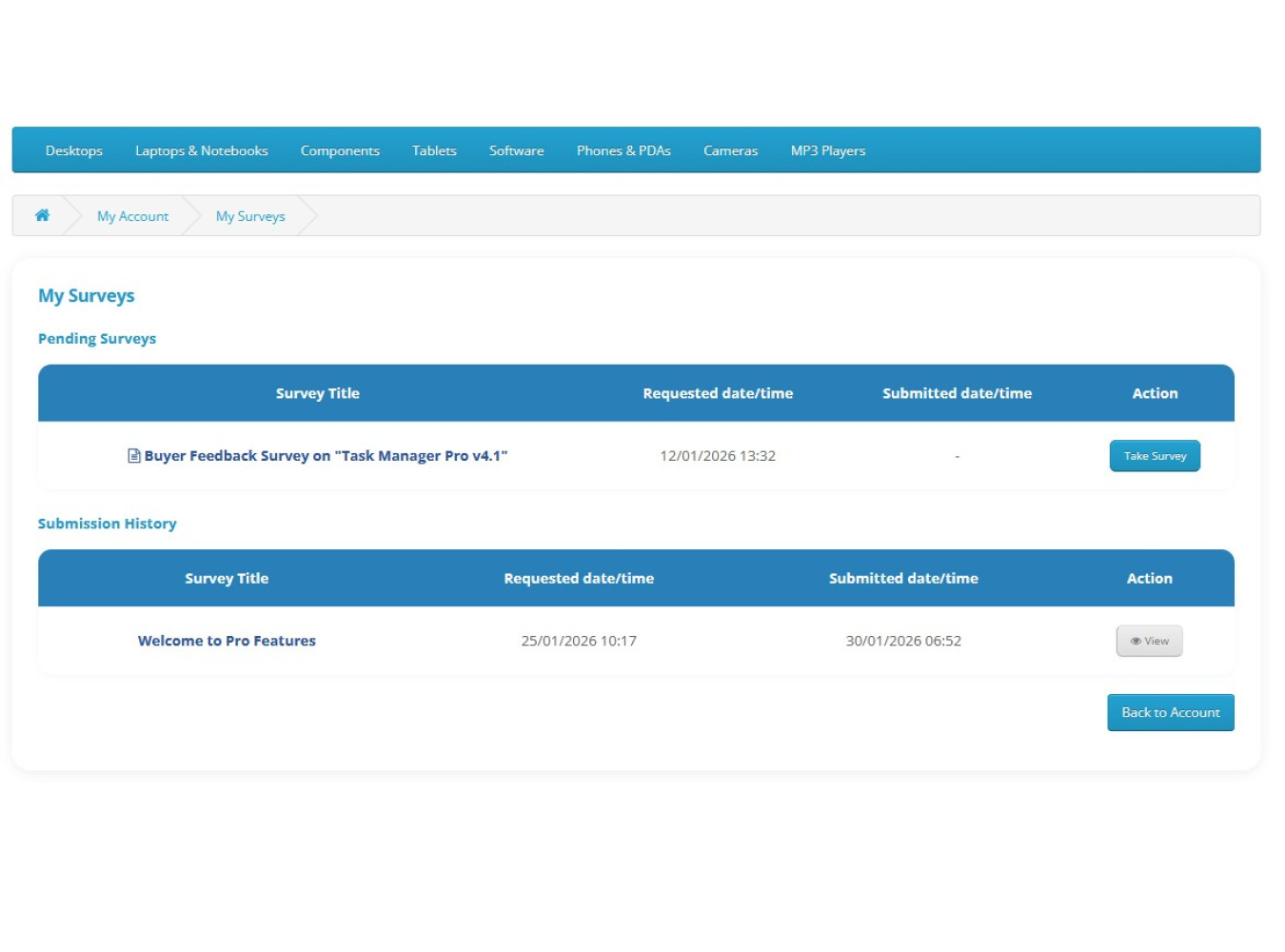1285x952 pixels.
Task: Click Submitted date/time header in Submission History
Action: coord(903,578)
